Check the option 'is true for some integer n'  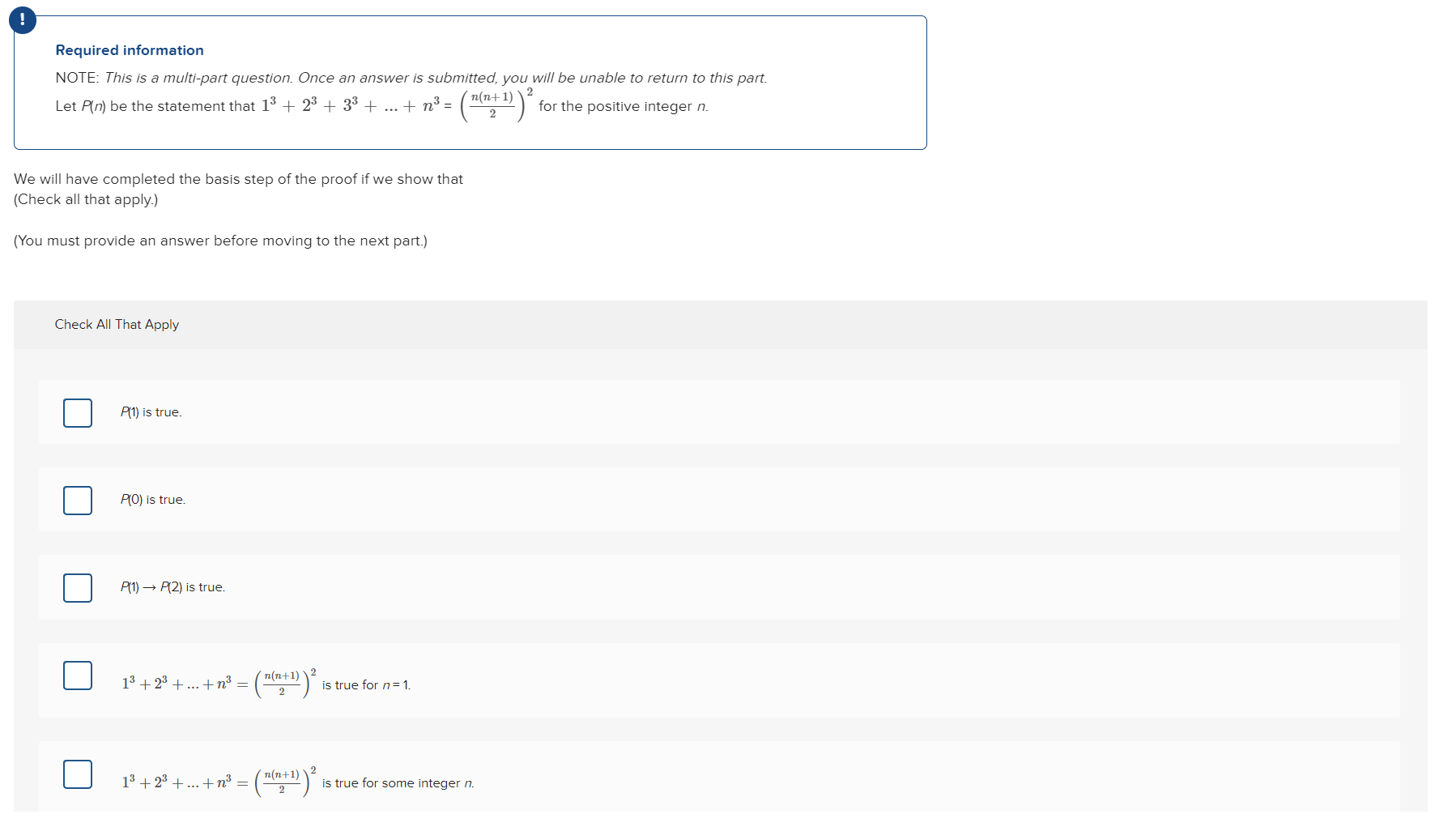tap(77, 774)
